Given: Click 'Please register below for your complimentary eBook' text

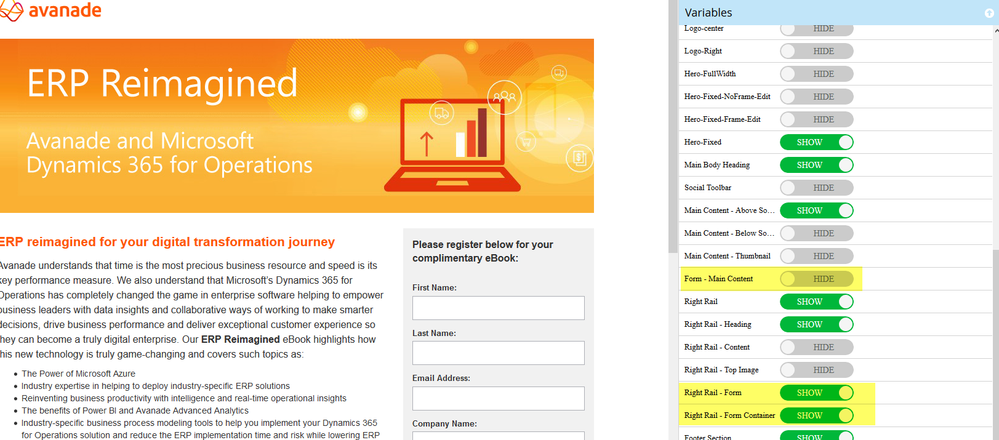Looking at the screenshot, I should pyautogui.click(x=483, y=251).
